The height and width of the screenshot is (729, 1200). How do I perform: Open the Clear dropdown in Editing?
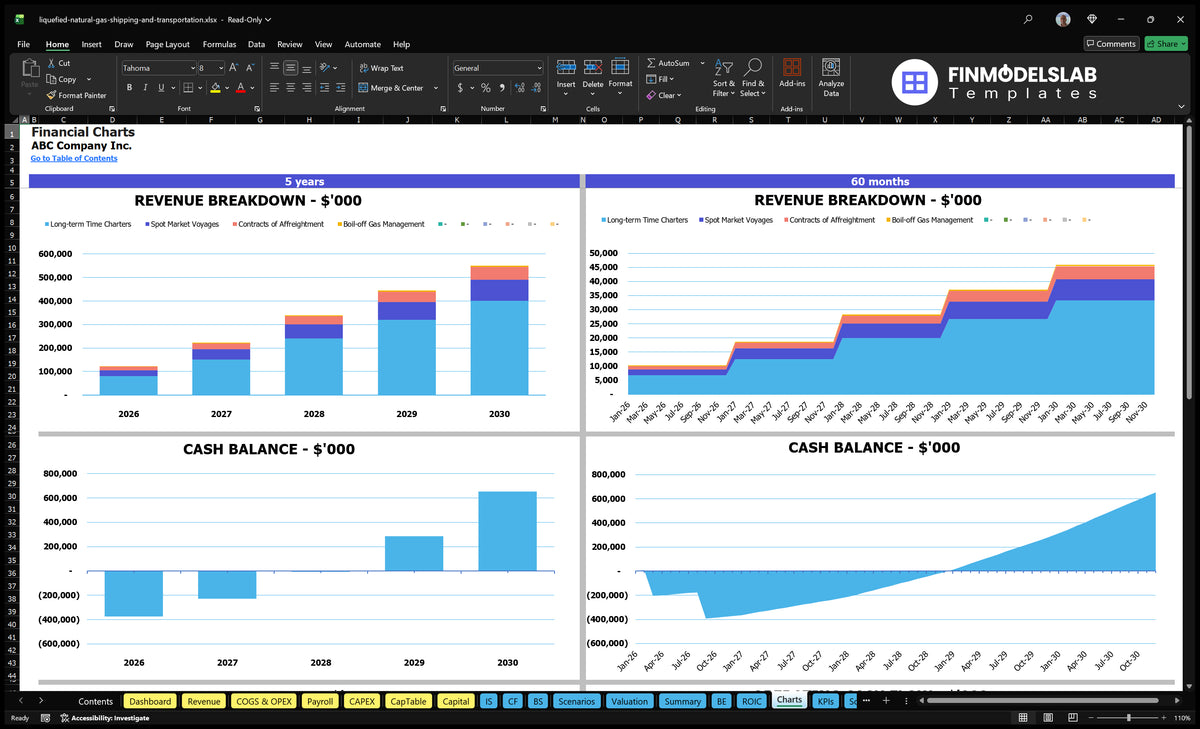coord(664,95)
